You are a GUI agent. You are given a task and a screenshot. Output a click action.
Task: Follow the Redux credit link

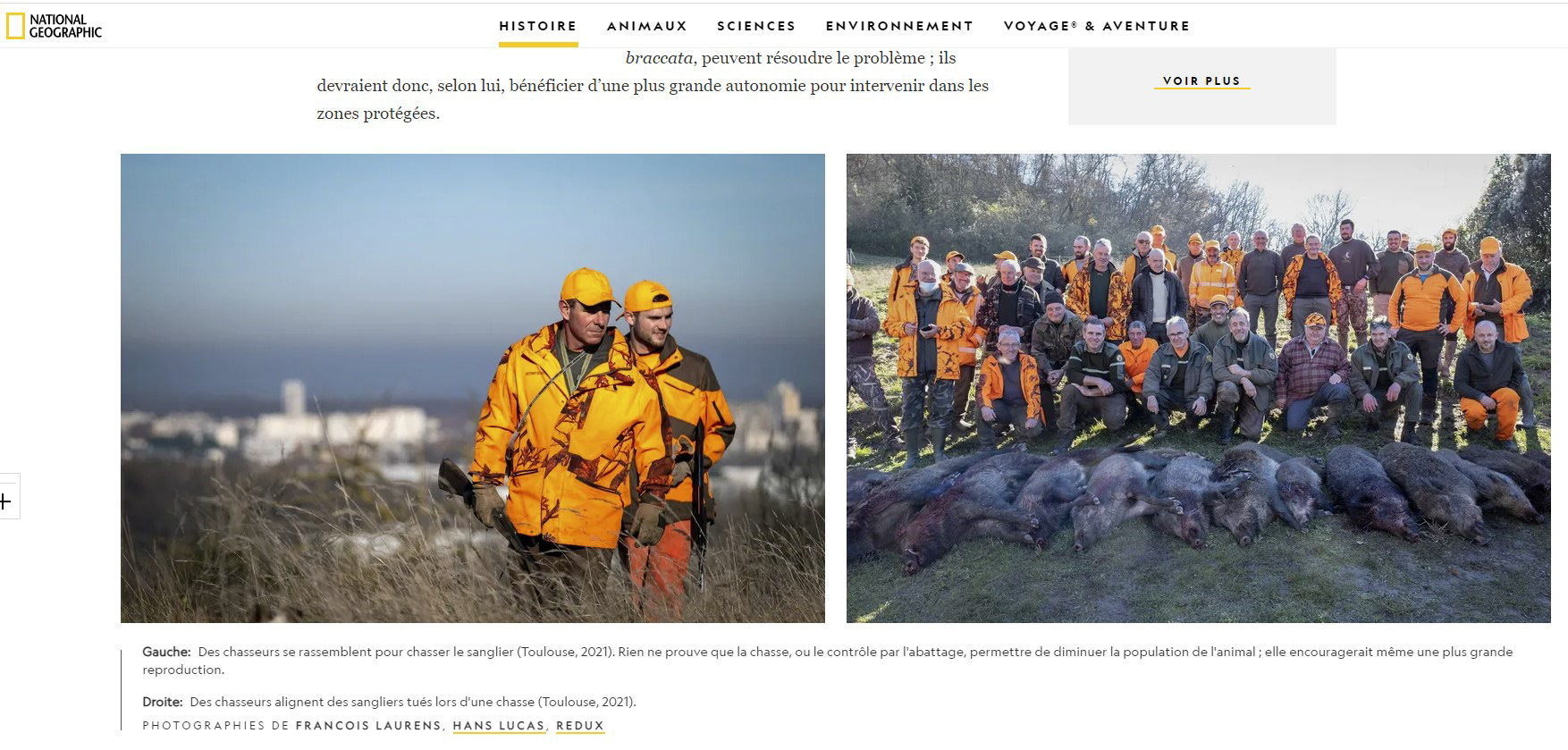580,726
